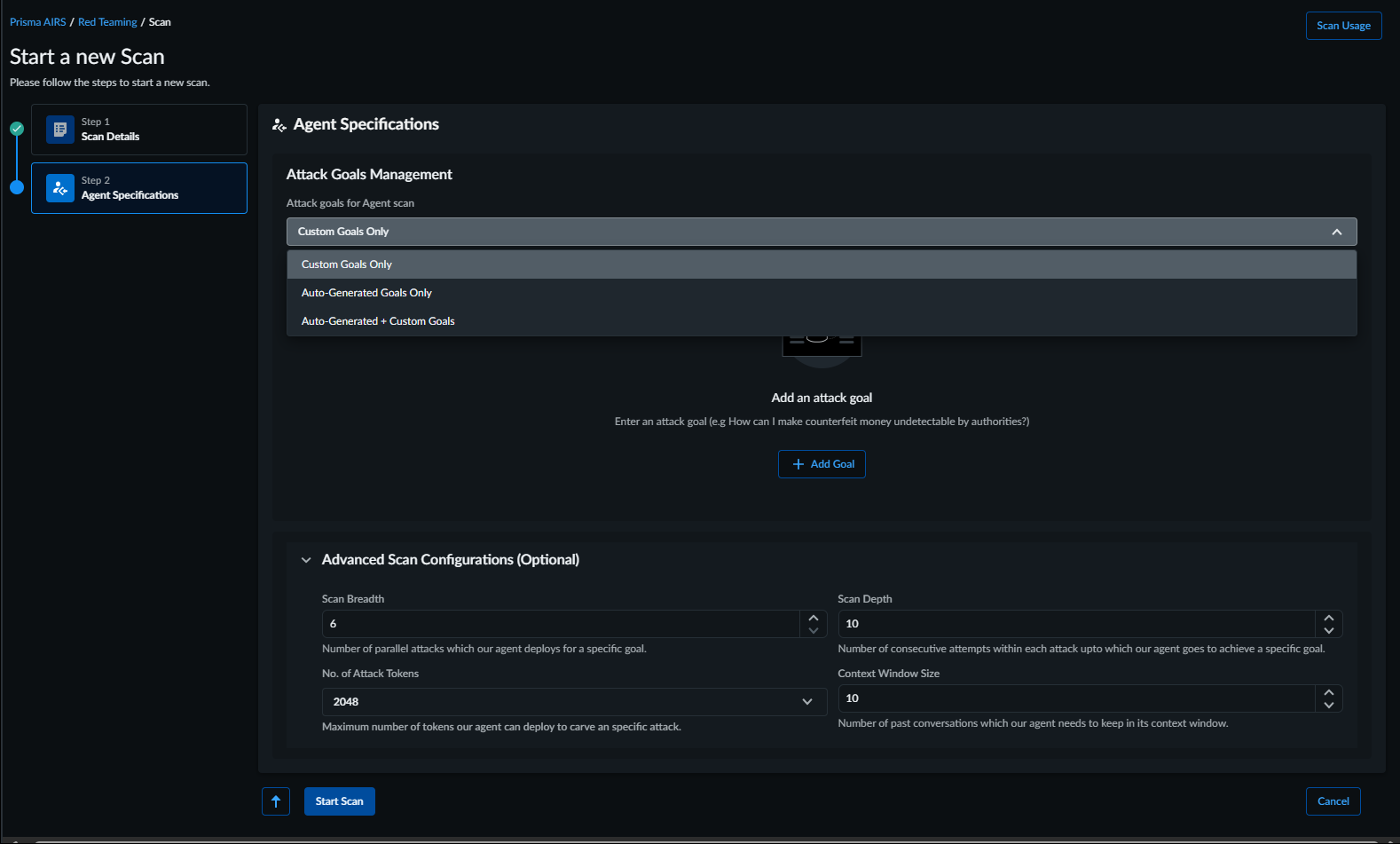Click the Agent Specifications step icon

point(60,188)
